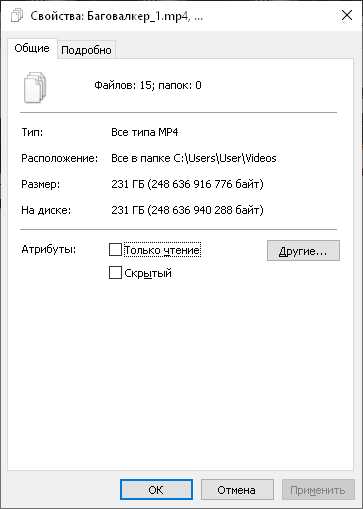Click the multiple-files icon in title bar

coord(17,15)
